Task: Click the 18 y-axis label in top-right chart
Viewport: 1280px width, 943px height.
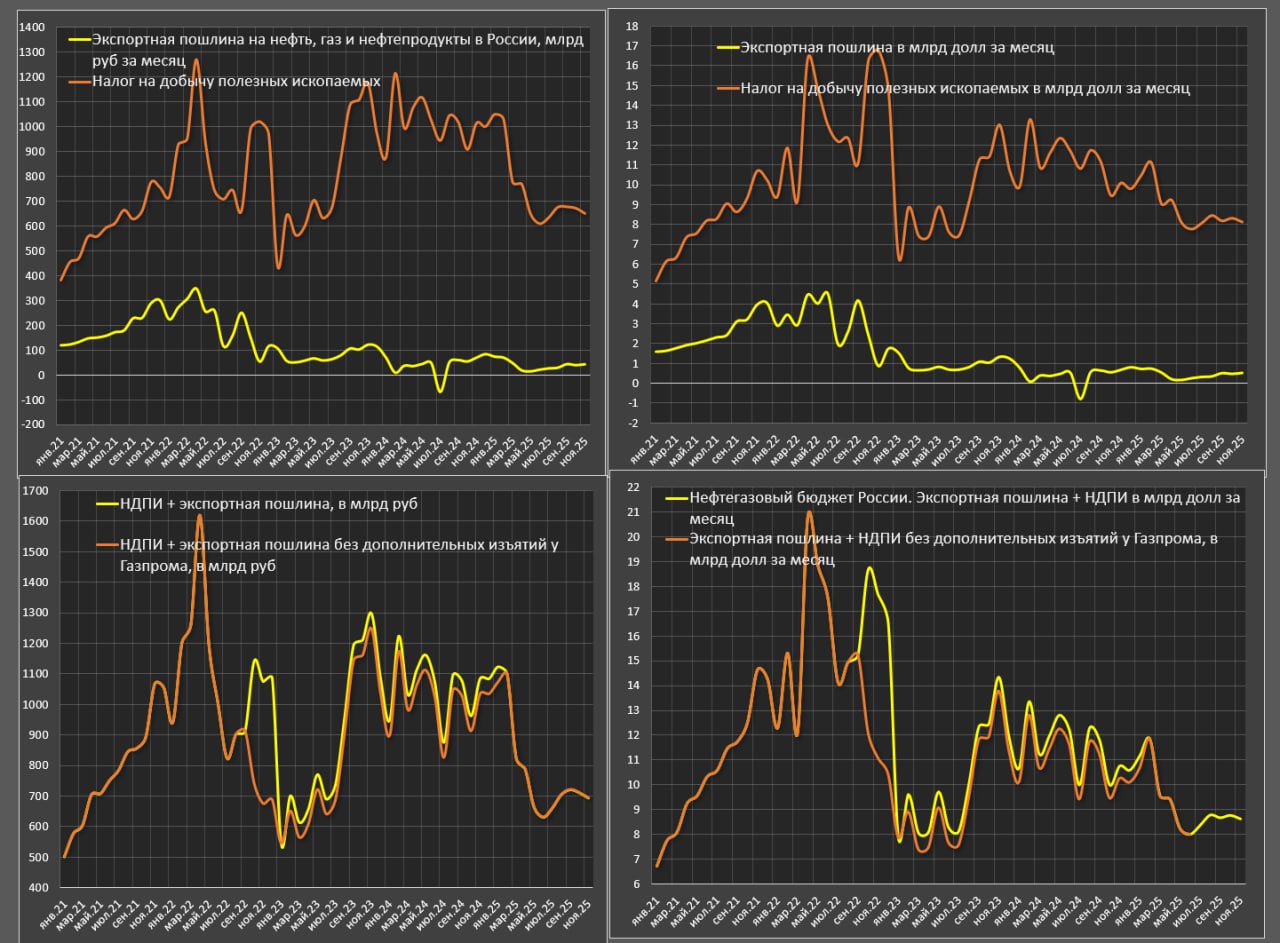Action: point(631,26)
